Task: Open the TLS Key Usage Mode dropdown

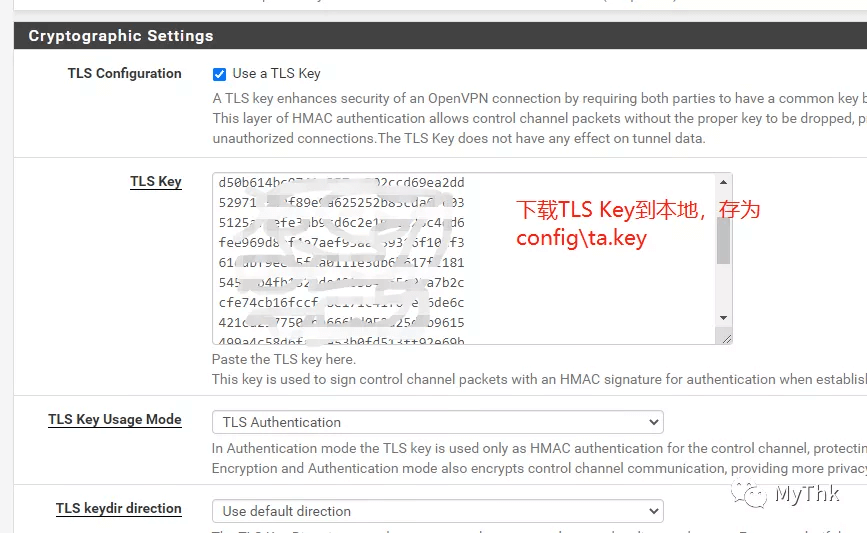Action: pyautogui.click(x=437, y=422)
